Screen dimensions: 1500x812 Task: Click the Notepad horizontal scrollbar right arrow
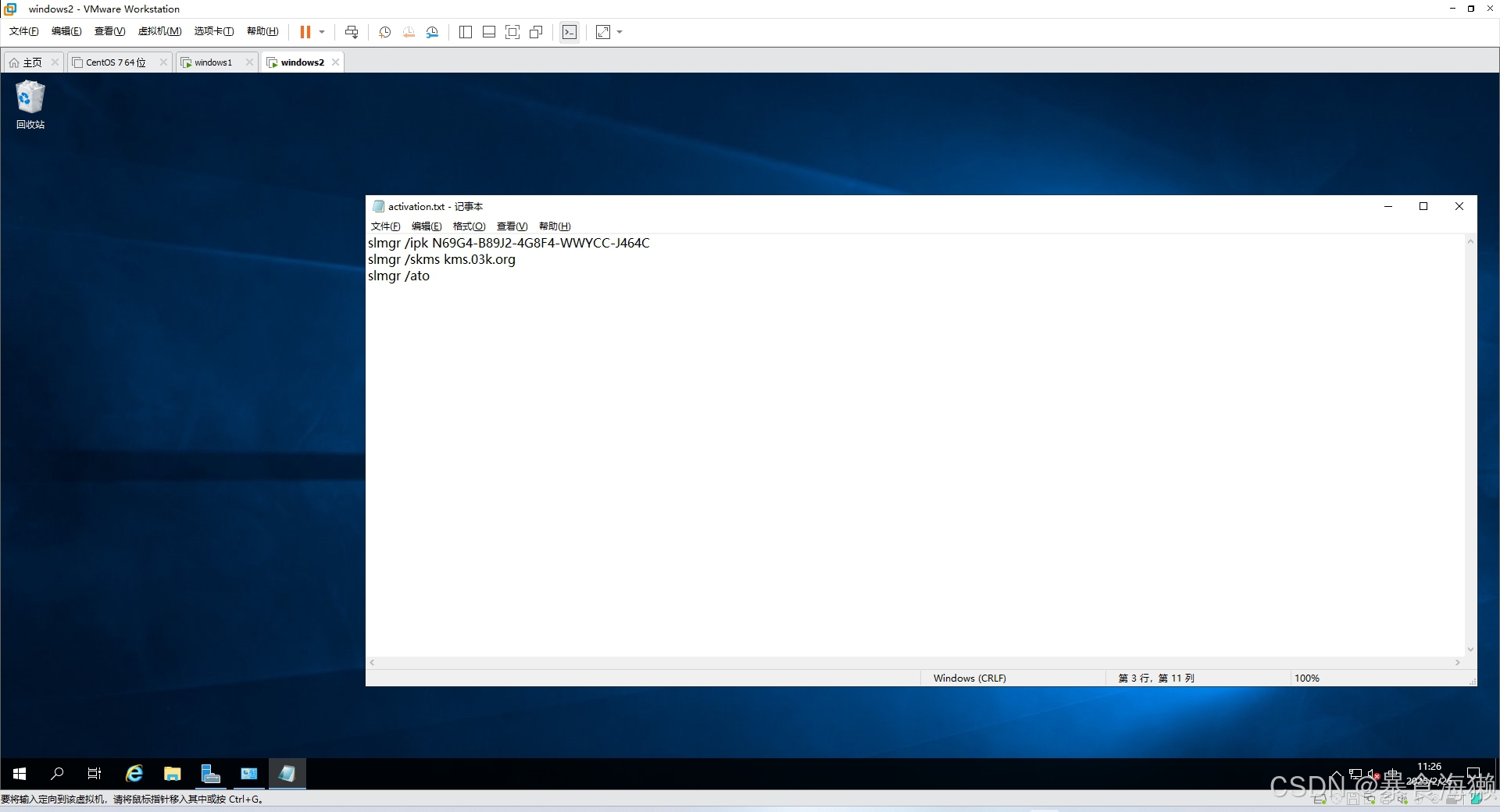pyautogui.click(x=1458, y=662)
